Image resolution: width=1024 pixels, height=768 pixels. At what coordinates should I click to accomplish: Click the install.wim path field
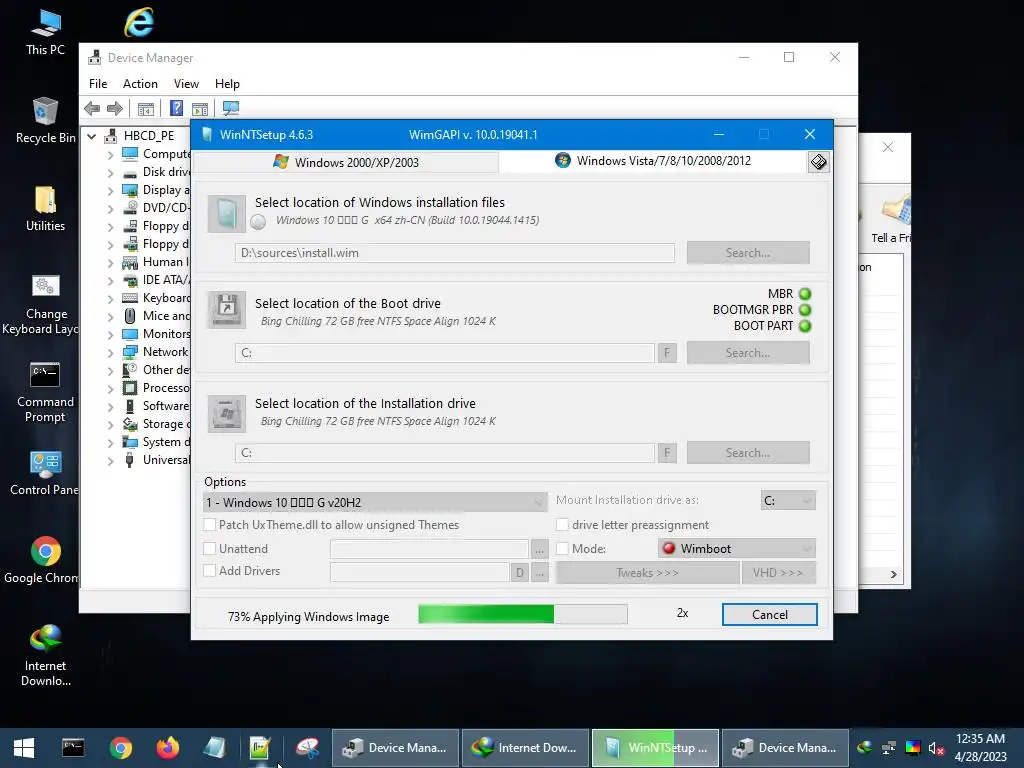(x=455, y=253)
